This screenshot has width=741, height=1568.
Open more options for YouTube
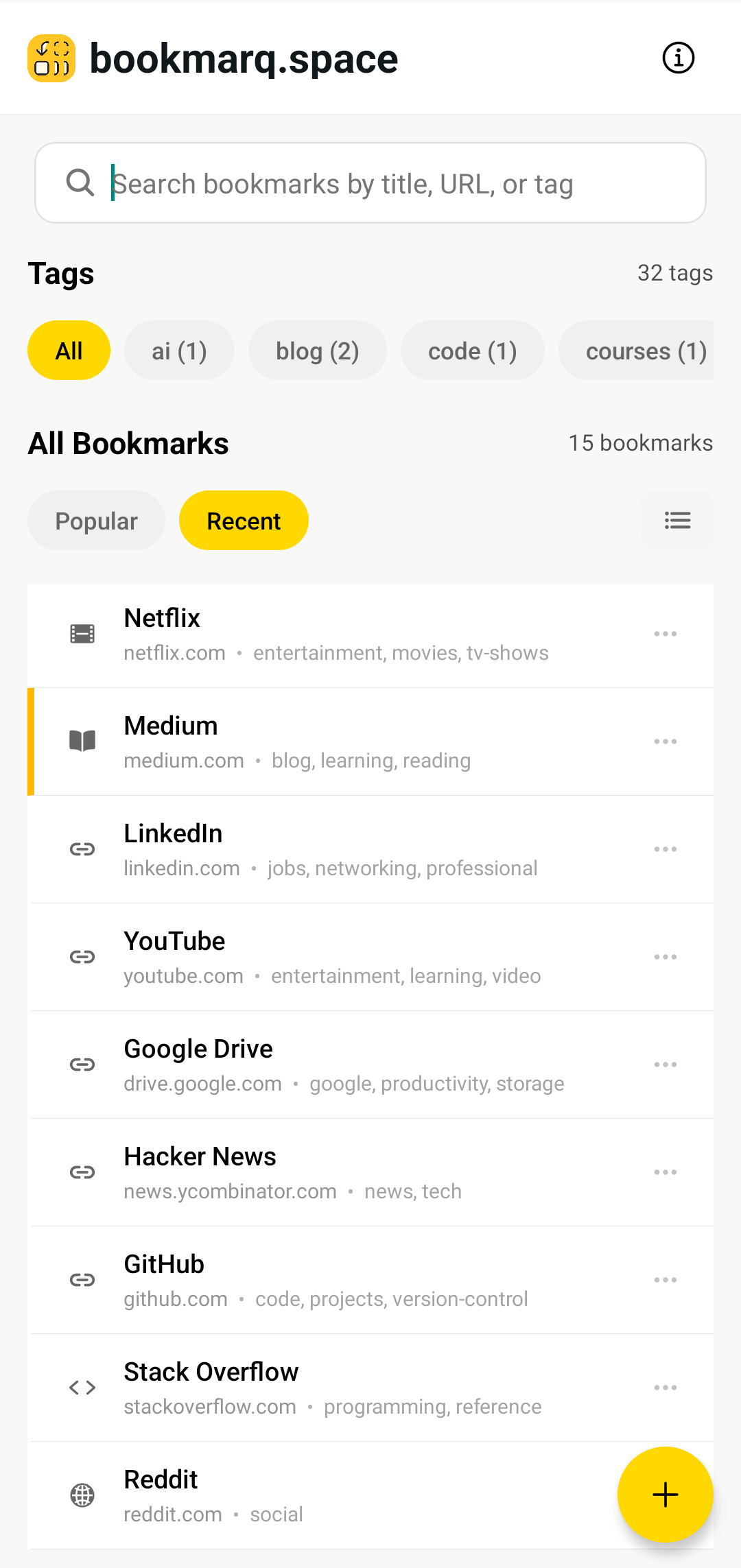[x=666, y=957]
